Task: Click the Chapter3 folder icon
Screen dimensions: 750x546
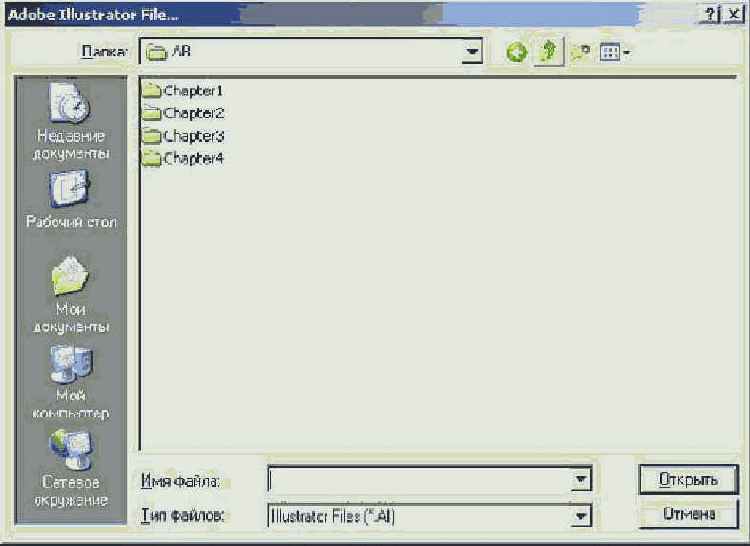Action: pyautogui.click(x=152, y=136)
